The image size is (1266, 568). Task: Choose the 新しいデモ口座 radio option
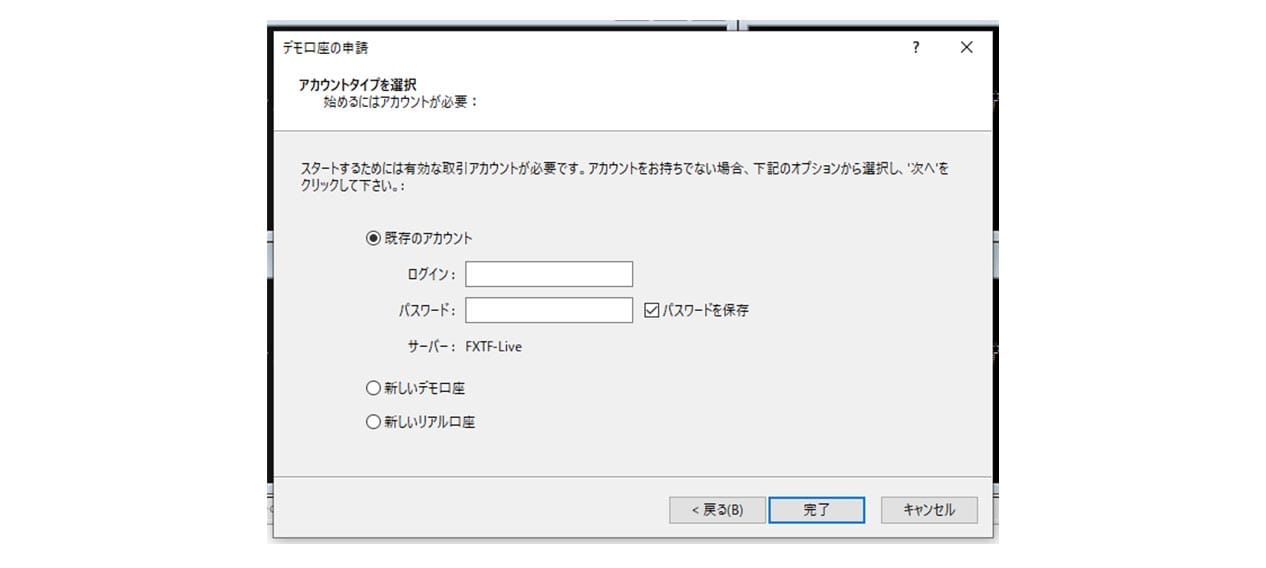point(374,388)
